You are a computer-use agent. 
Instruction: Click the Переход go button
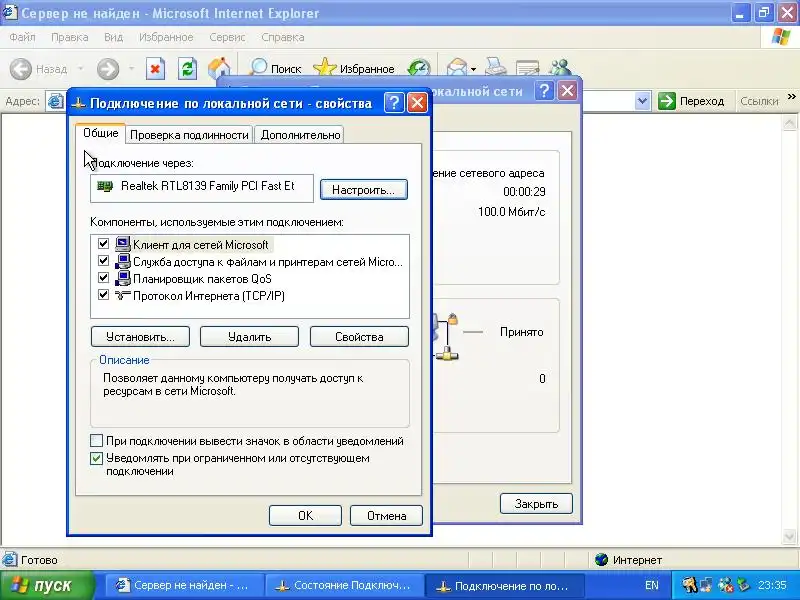(x=691, y=101)
